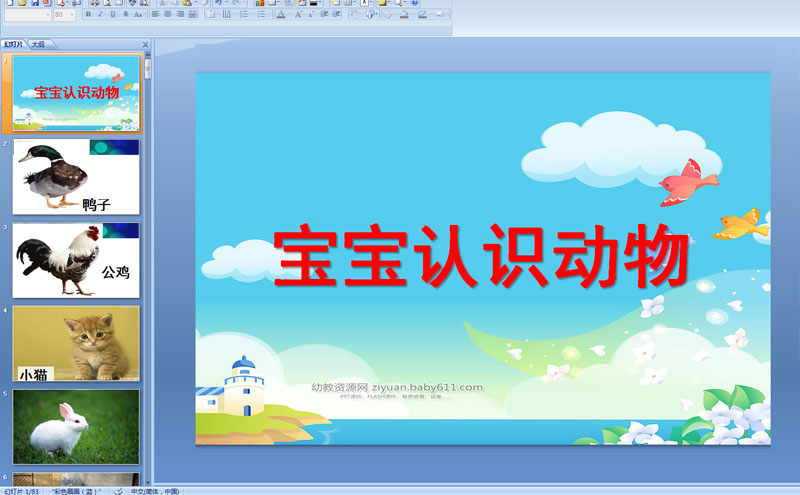Select slide 4 thumbnail 小猫
The width and height of the screenshot is (800, 495).
(x=76, y=343)
